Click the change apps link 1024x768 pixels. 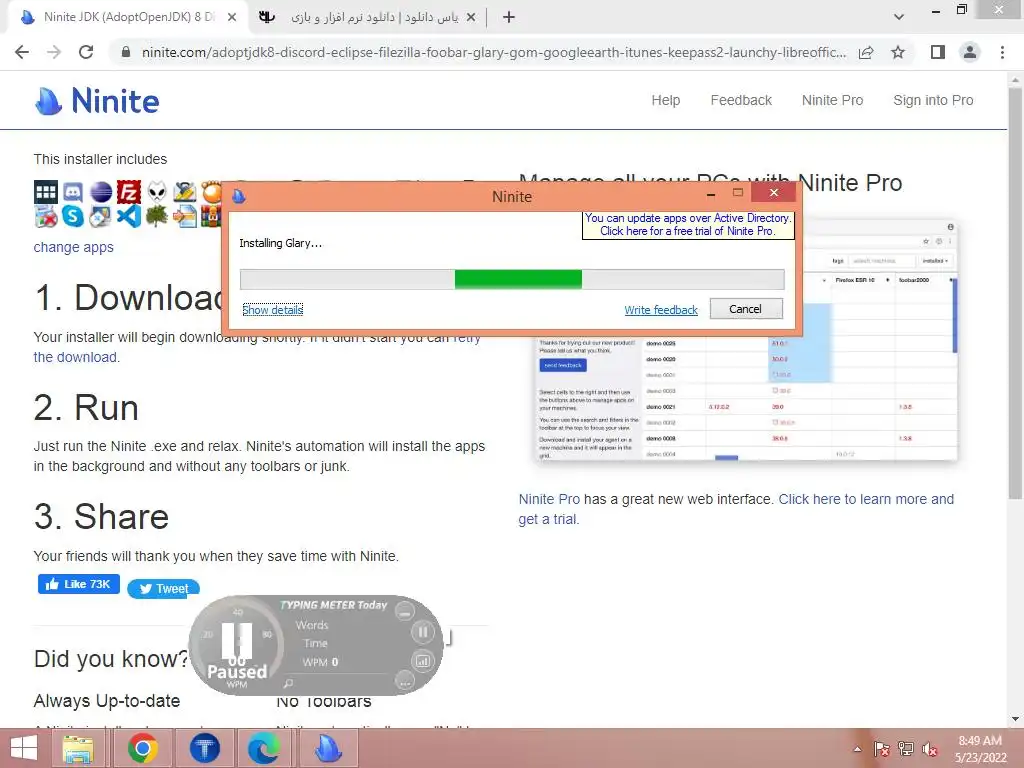[73, 248]
